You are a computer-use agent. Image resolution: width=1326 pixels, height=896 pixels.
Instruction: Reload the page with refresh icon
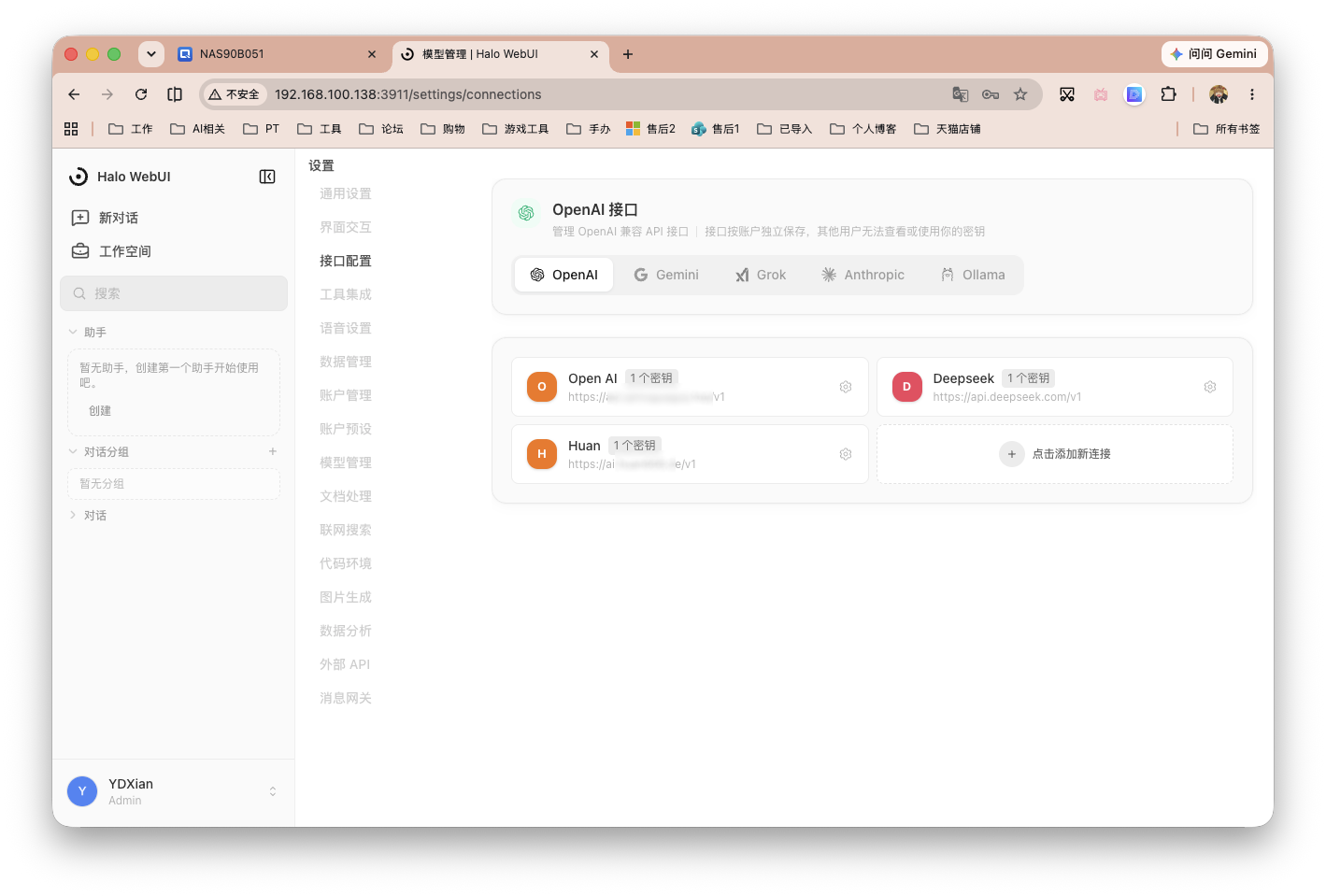(x=141, y=94)
